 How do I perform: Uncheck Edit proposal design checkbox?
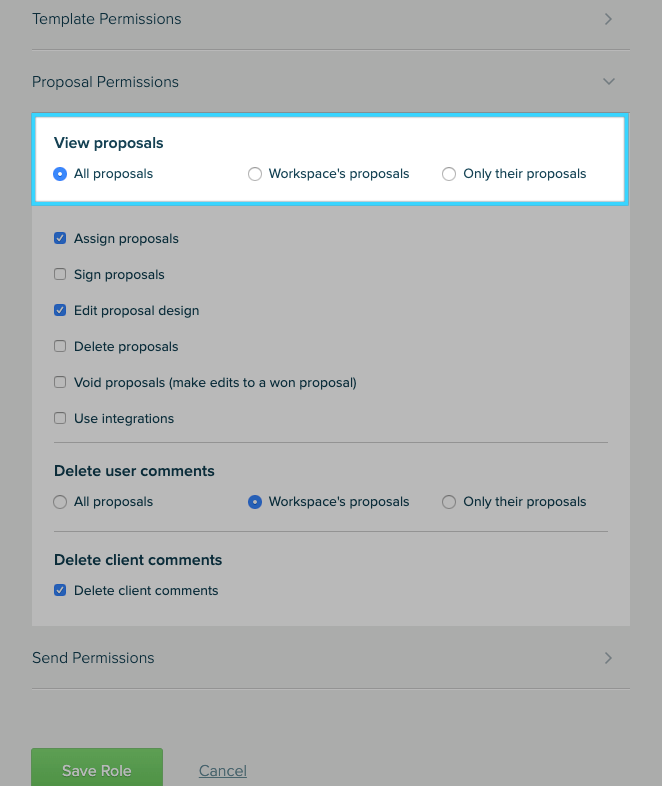tap(60, 310)
